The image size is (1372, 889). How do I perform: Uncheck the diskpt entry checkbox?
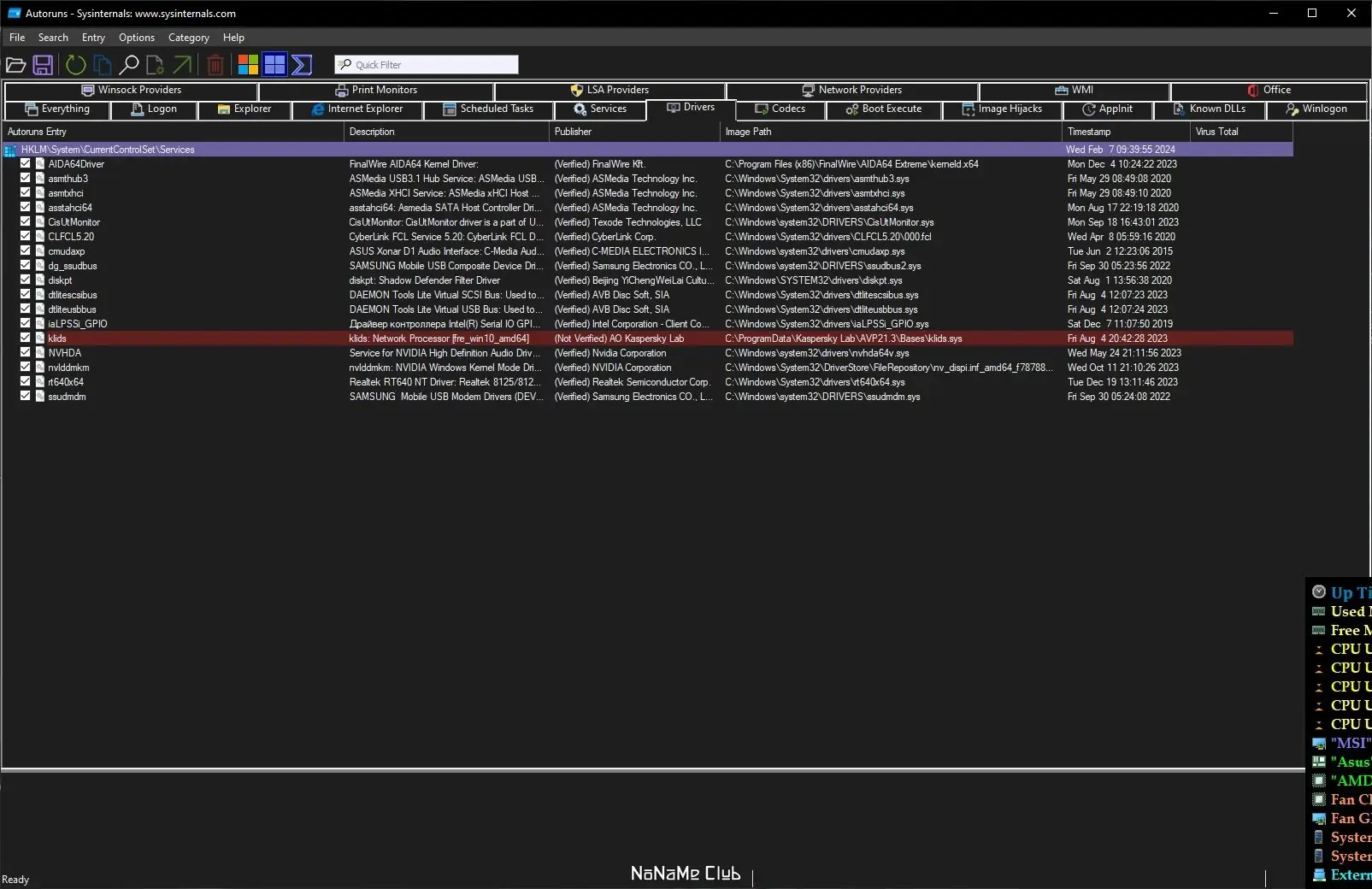(x=25, y=280)
